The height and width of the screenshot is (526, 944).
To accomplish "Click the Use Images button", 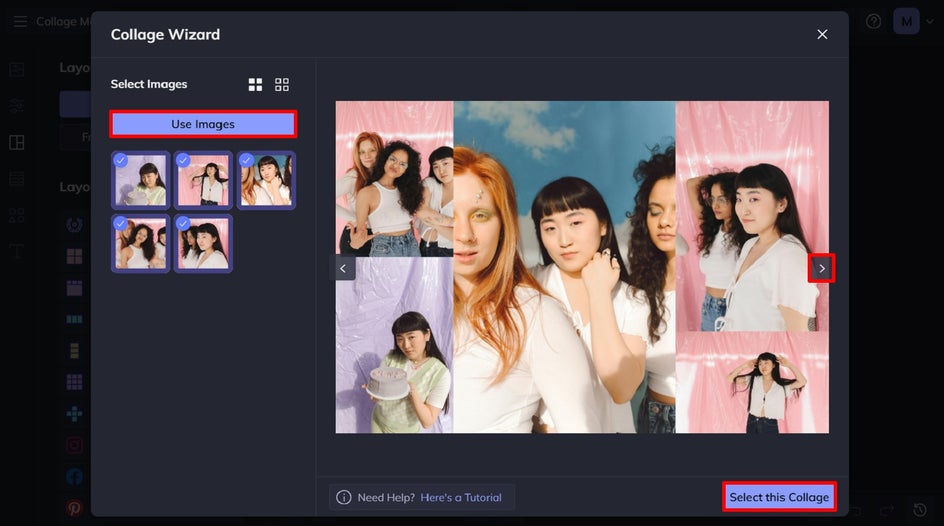I will click(x=203, y=124).
